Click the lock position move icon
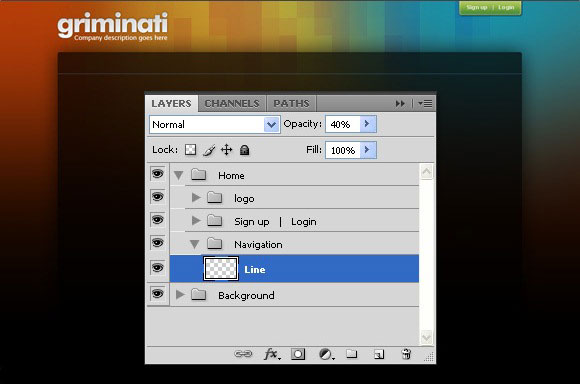This screenshot has width=580, height=384. (226, 150)
